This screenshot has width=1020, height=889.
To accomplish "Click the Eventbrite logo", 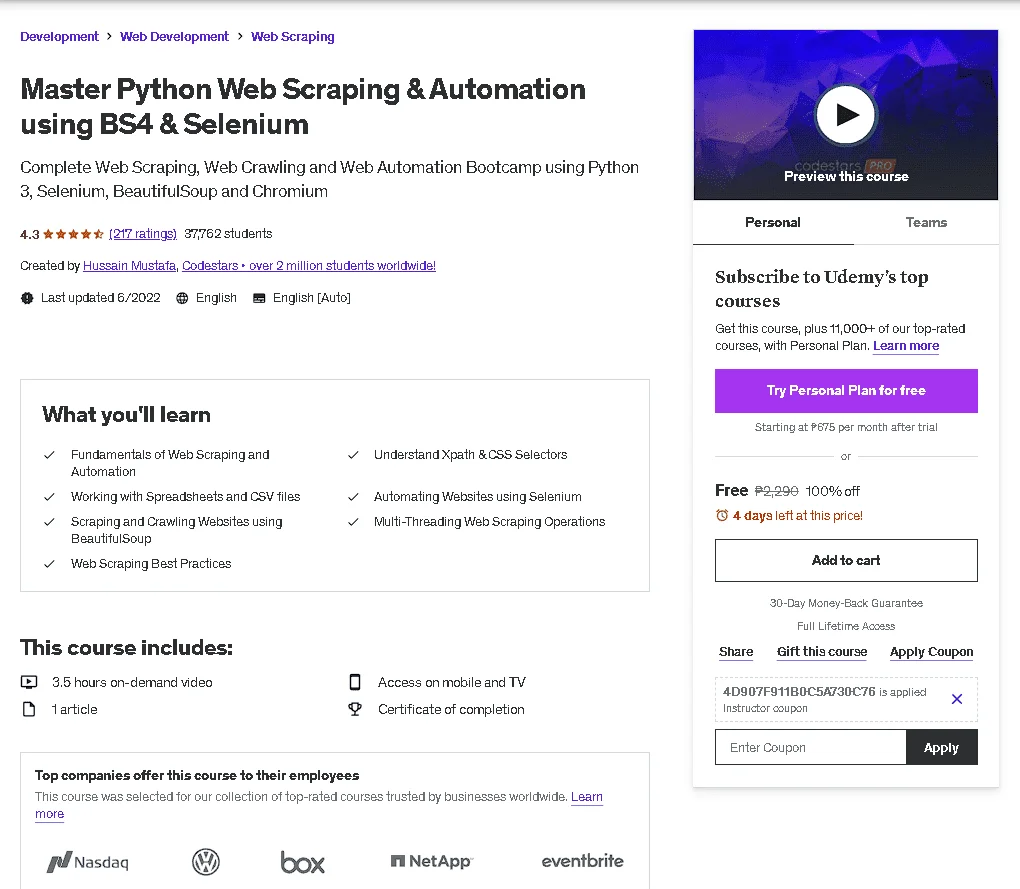I will [582, 861].
